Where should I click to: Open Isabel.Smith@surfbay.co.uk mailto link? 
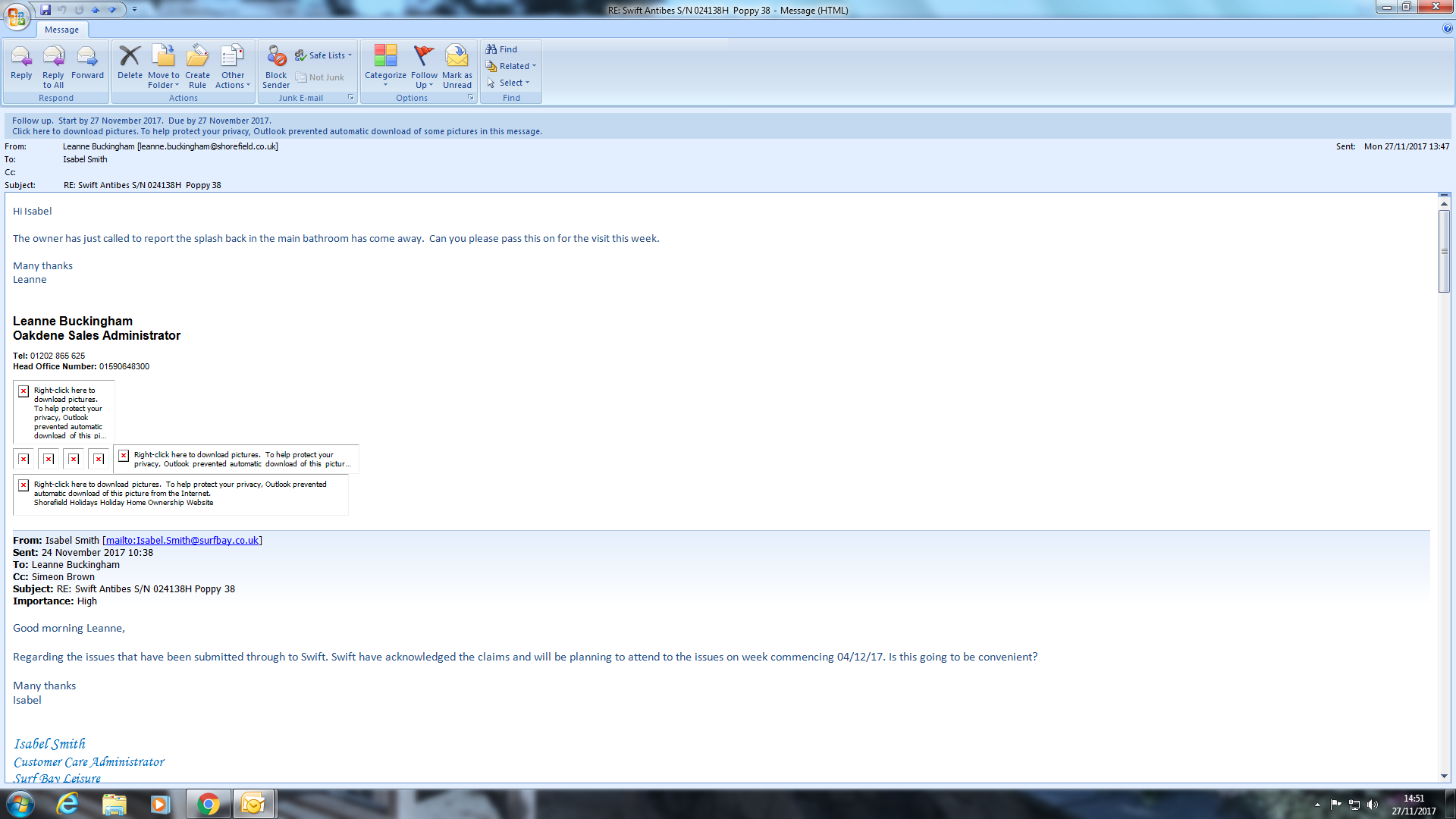pos(182,541)
